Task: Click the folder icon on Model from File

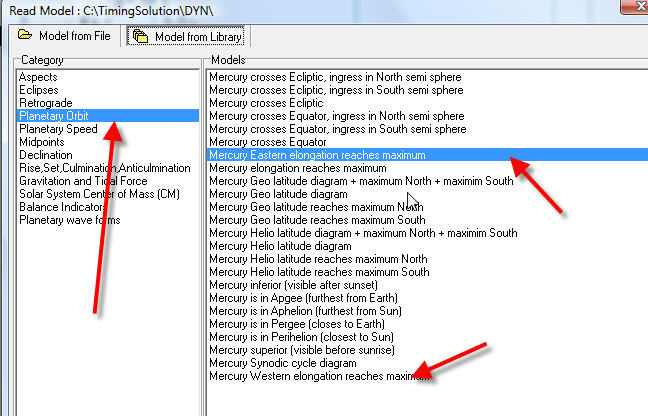Action: 24,37
